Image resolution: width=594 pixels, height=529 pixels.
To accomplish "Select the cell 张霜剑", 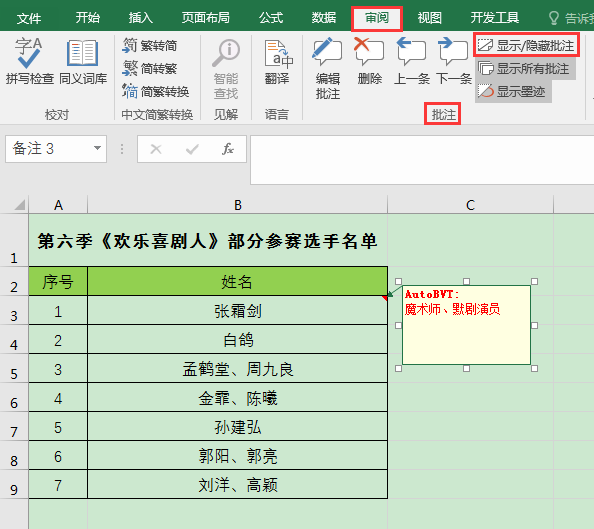I will pyautogui.click(x=238, y=310).
